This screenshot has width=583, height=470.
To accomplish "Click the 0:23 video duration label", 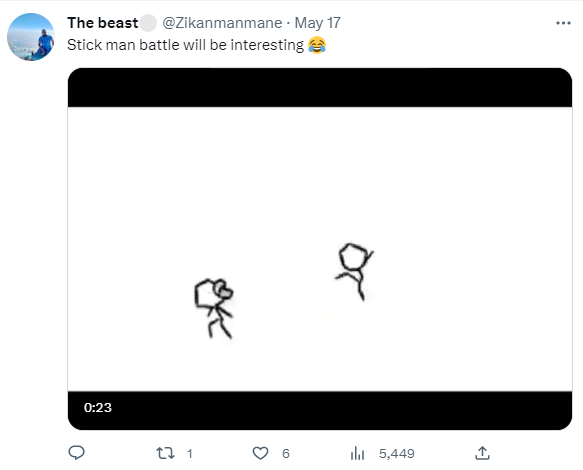I will [98, 408].
